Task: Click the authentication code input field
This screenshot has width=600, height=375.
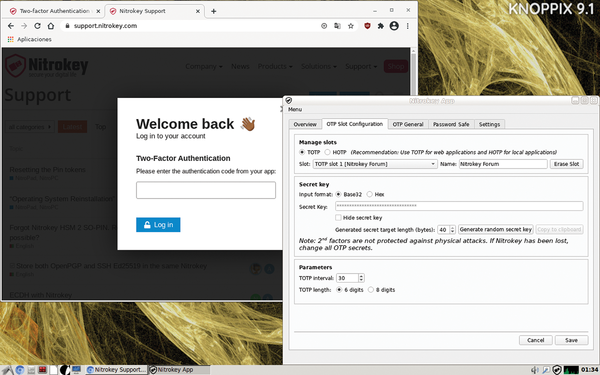Action: pyautogui.click(x=206, y=190)
